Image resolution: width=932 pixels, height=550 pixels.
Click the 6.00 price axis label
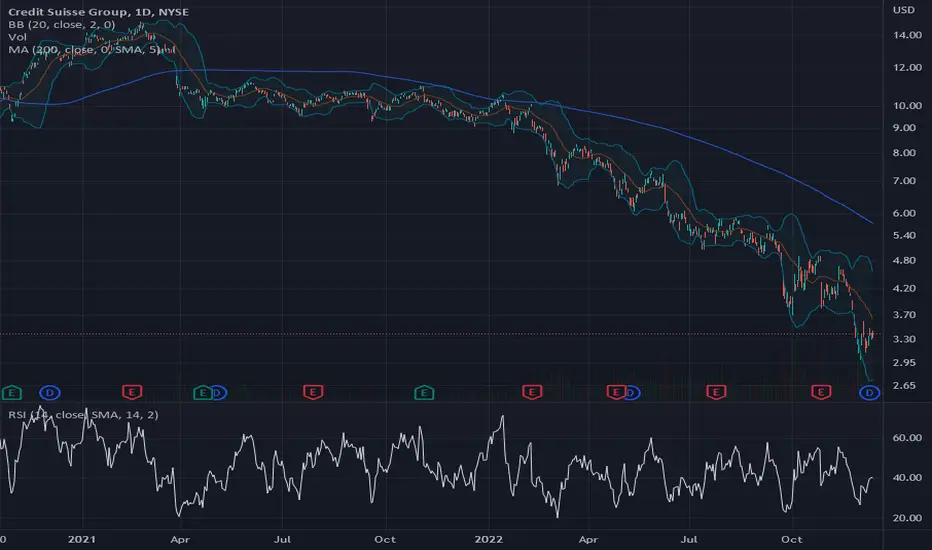[904, 213]
